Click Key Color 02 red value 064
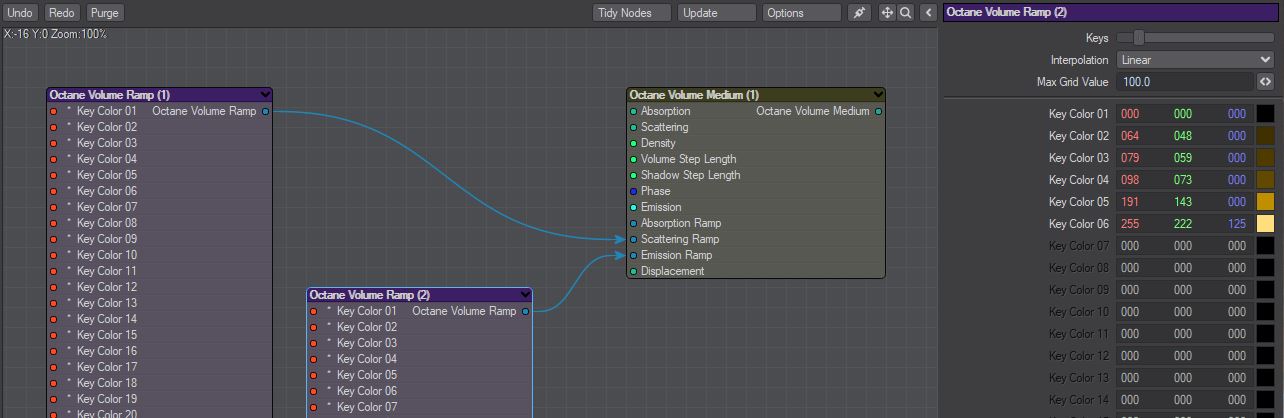Viewport: 1284px width, 418px height. point(1130,136)
